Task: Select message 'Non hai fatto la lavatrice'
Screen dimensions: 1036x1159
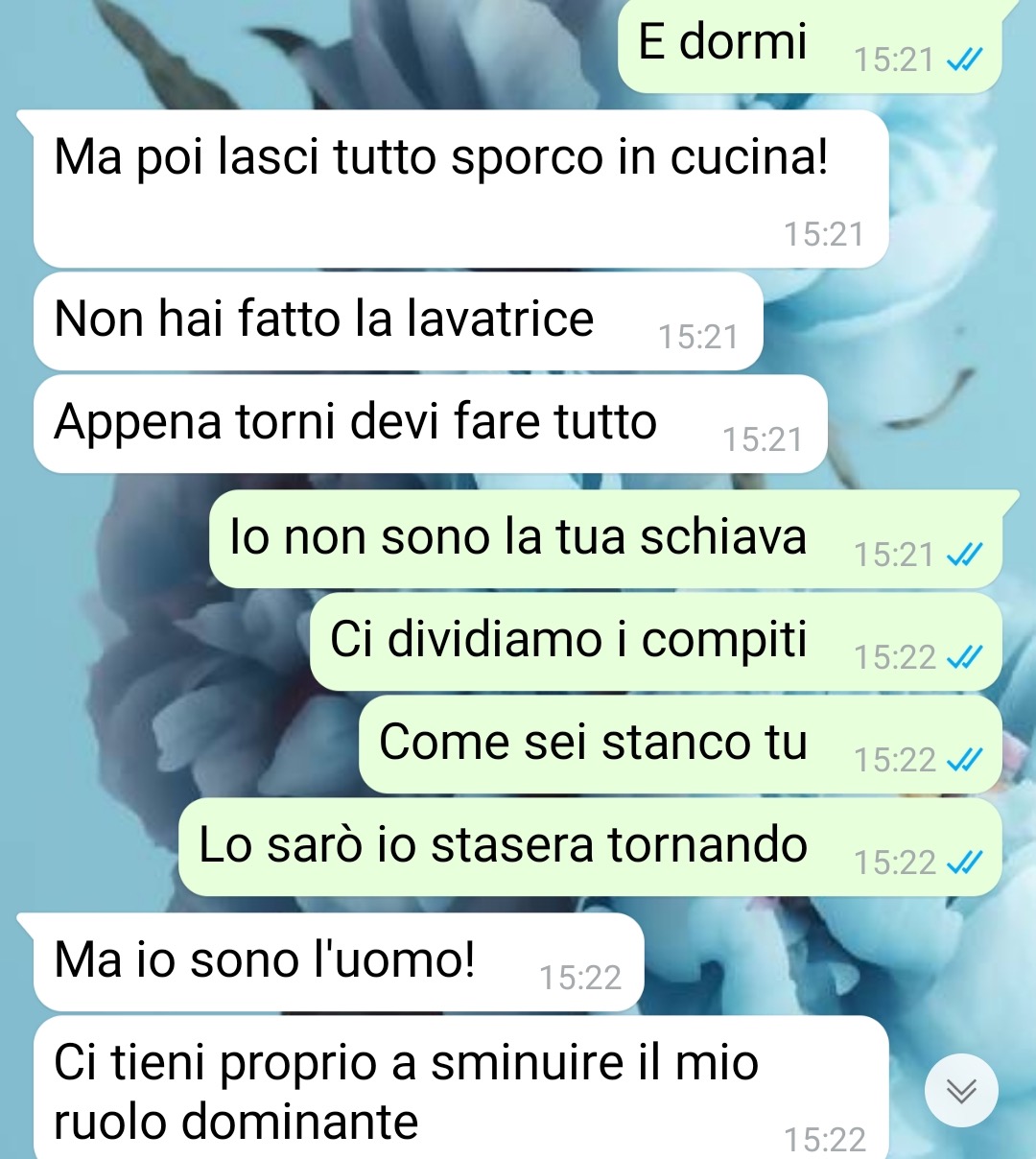Action: click(398, 321)
